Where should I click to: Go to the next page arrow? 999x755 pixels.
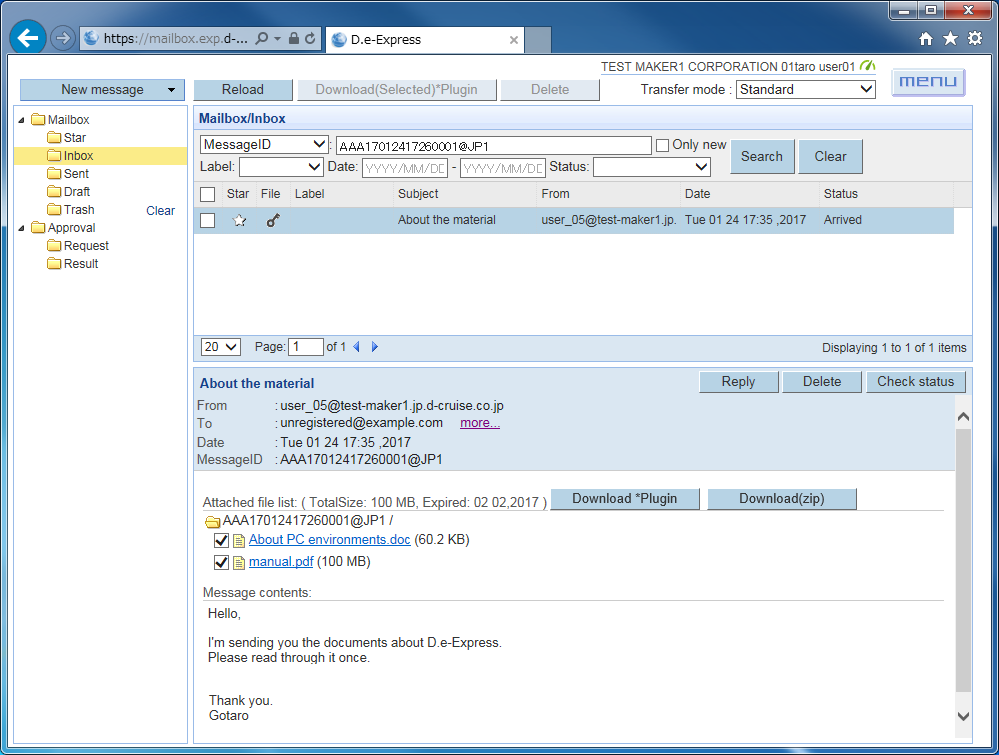375,347
